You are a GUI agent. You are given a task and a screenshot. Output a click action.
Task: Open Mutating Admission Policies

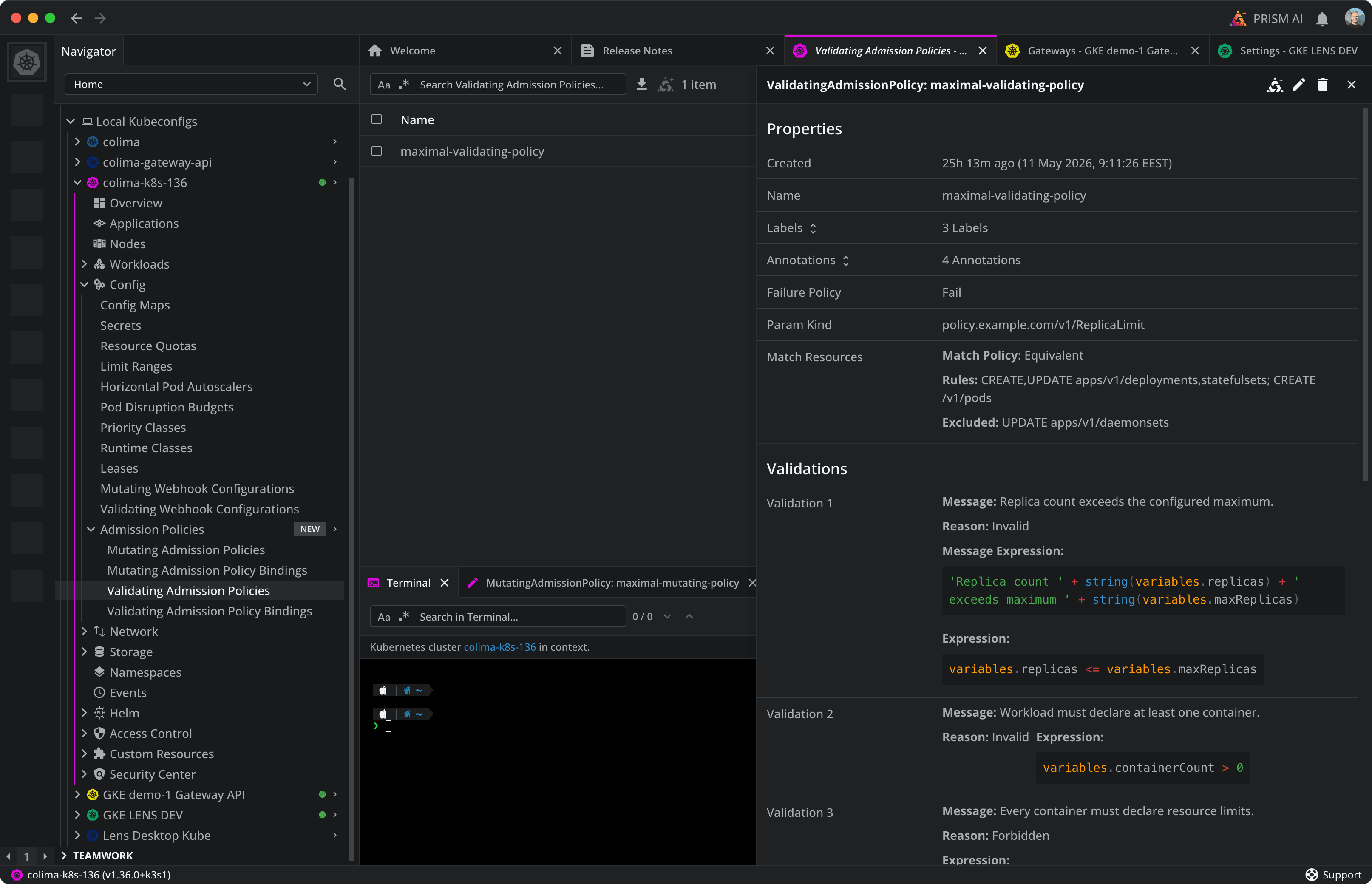[186, 550]
